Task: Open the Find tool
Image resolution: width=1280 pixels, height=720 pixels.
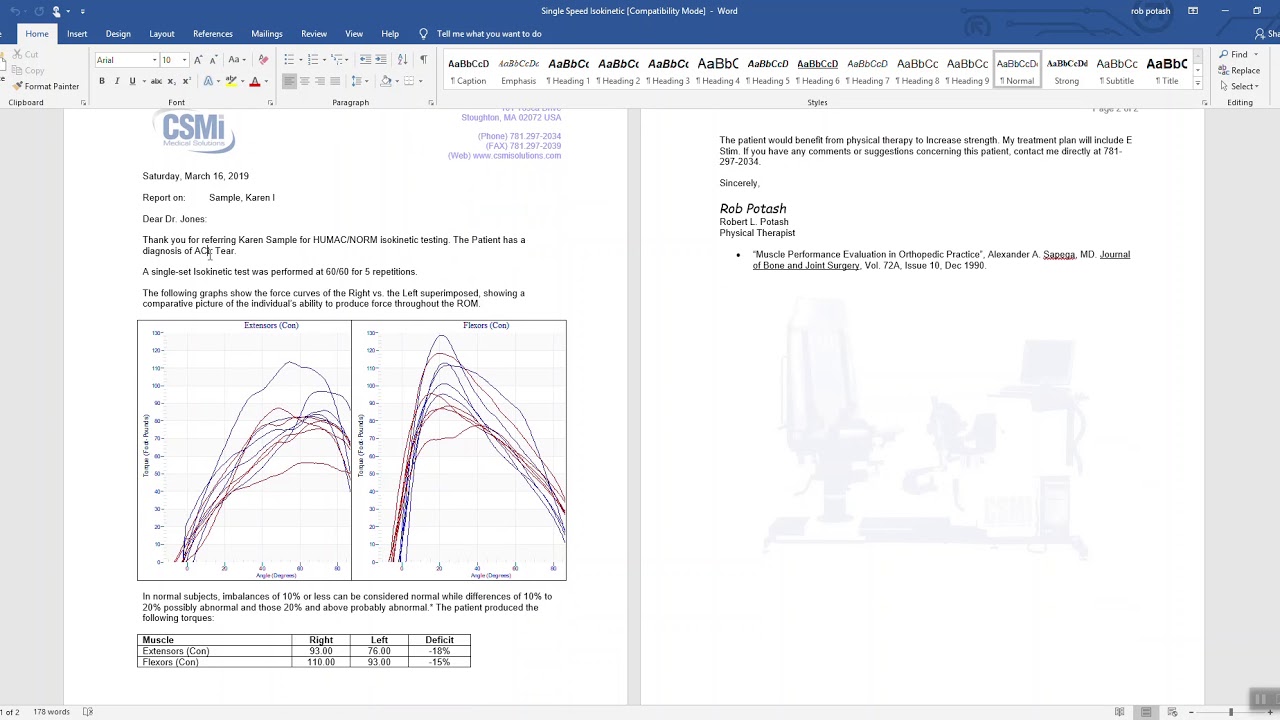Action: (1234, 54)
